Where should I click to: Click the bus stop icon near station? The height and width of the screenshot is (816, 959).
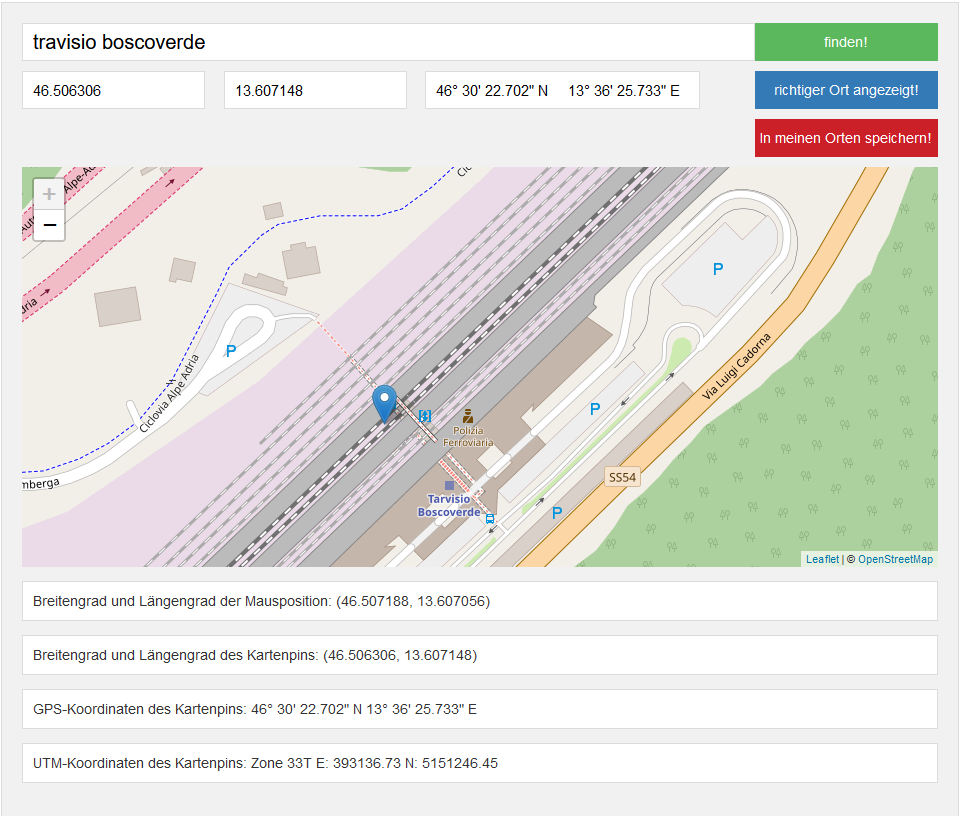point(489,518)
